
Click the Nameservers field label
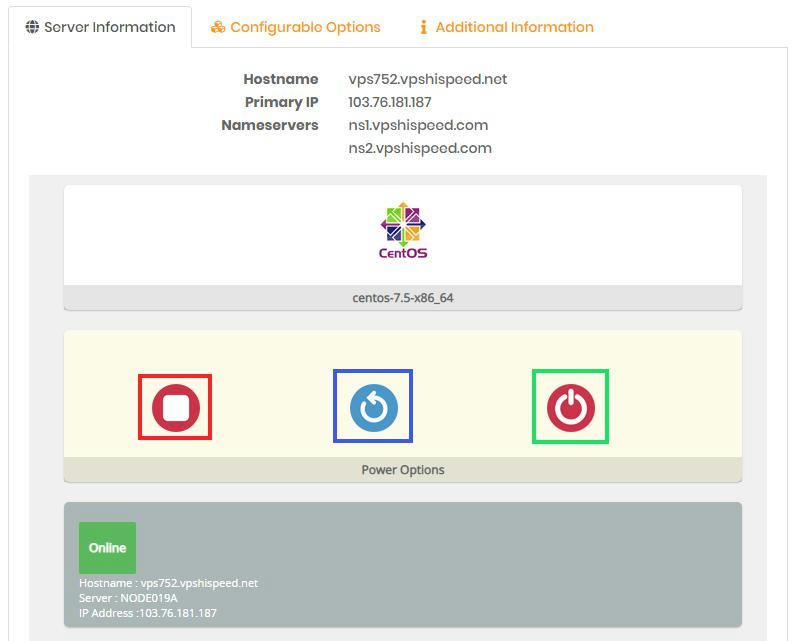point(270,125)
